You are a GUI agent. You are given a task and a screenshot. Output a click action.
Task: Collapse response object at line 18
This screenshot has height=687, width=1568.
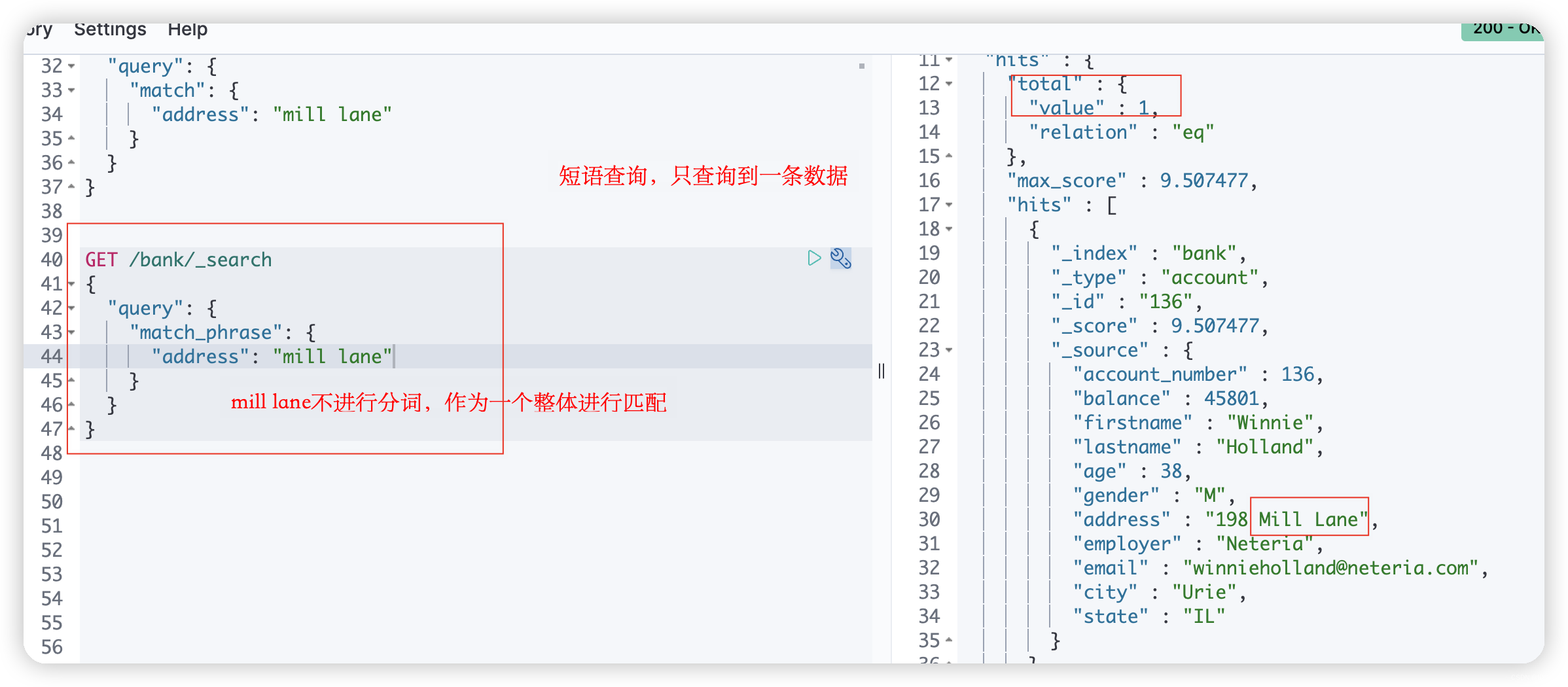click(x=949, y=229)
